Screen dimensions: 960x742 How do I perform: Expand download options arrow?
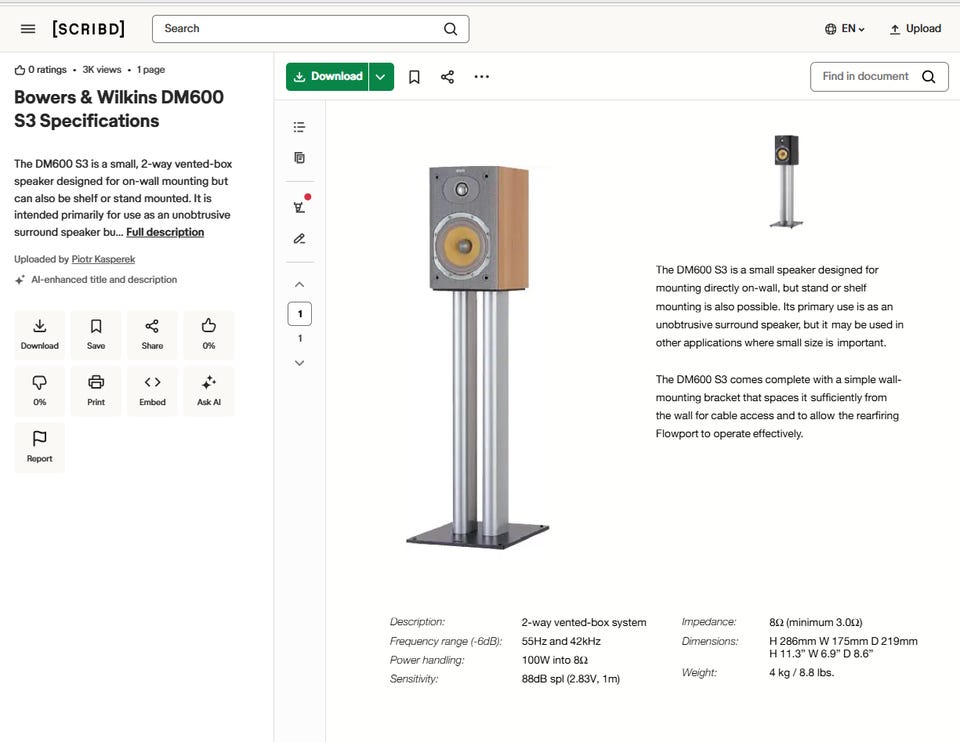point(381,77)
